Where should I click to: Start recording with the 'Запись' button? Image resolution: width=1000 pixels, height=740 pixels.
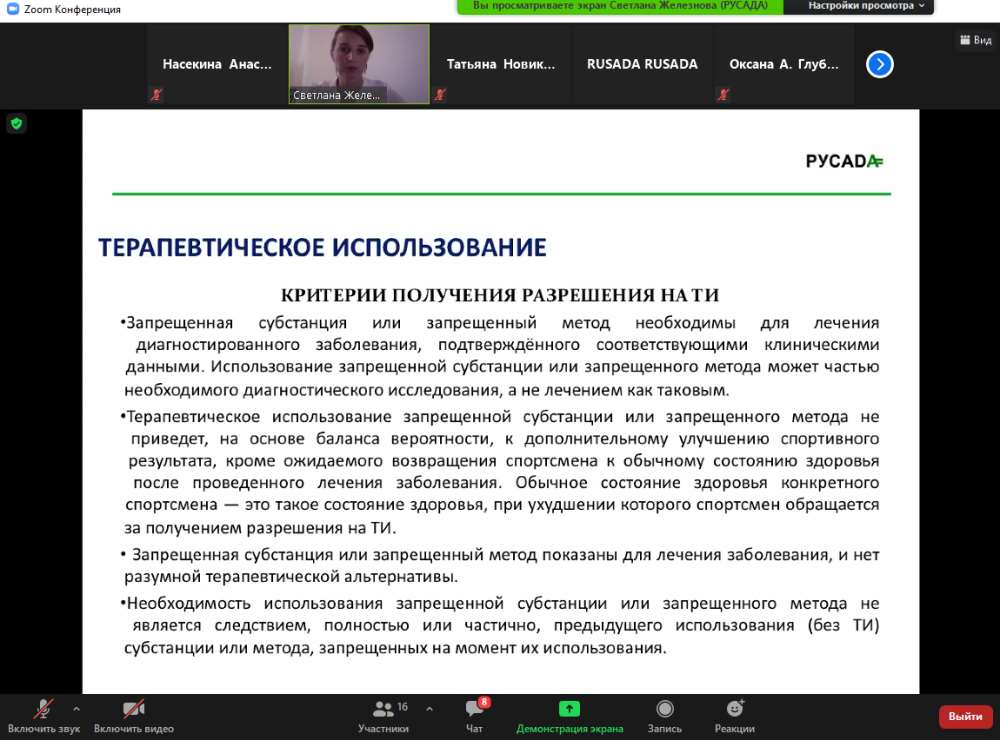pyautogui.click(x=665, y=716)
